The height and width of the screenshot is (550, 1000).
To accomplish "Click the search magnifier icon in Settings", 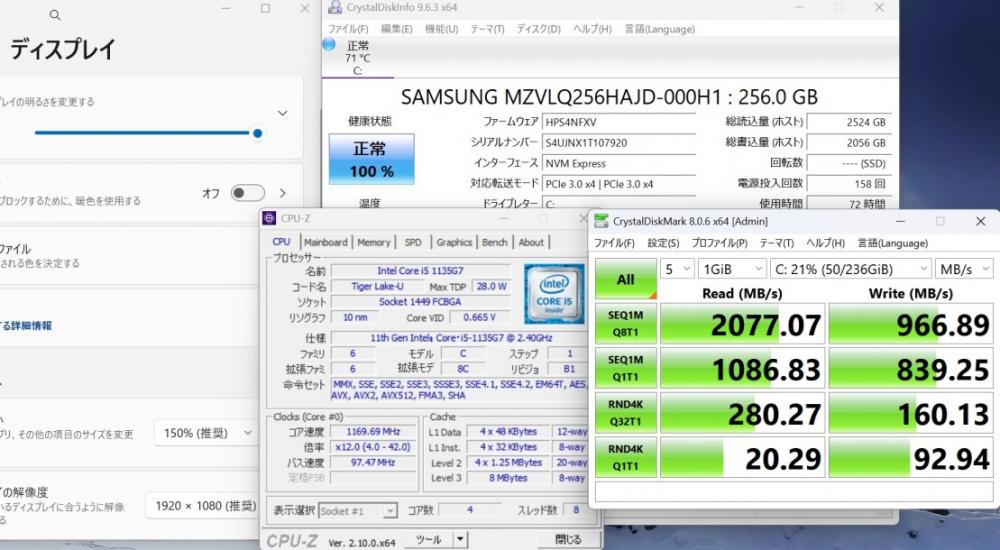I will coord(55,15).
